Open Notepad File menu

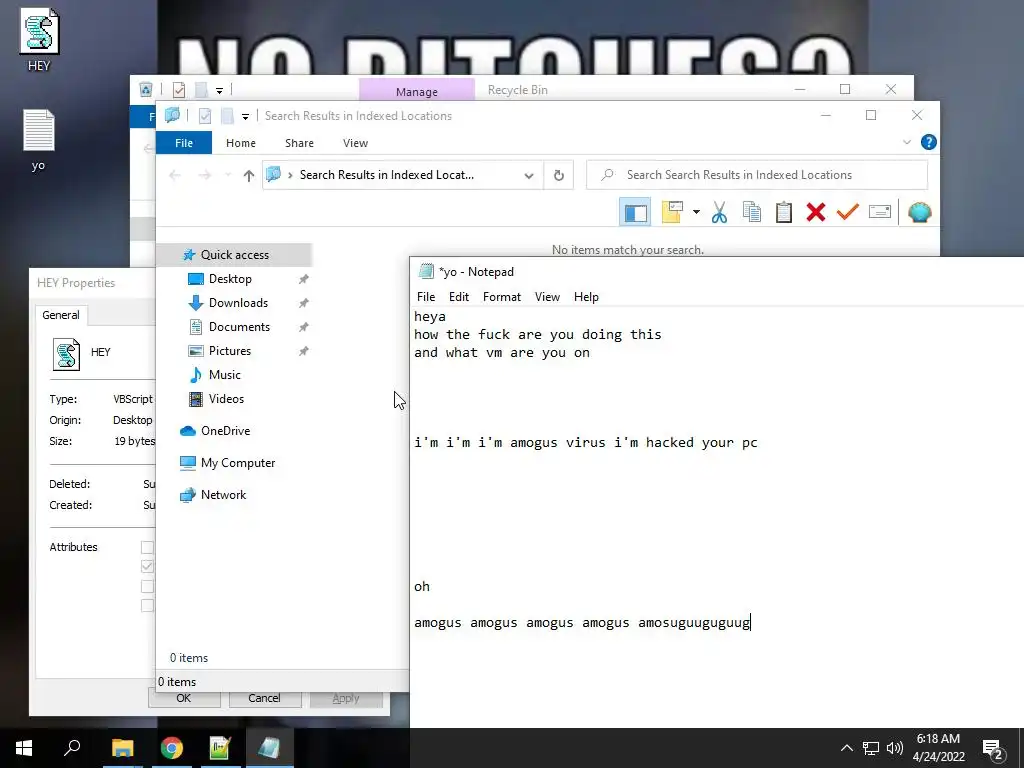click(x=426, y=296)
